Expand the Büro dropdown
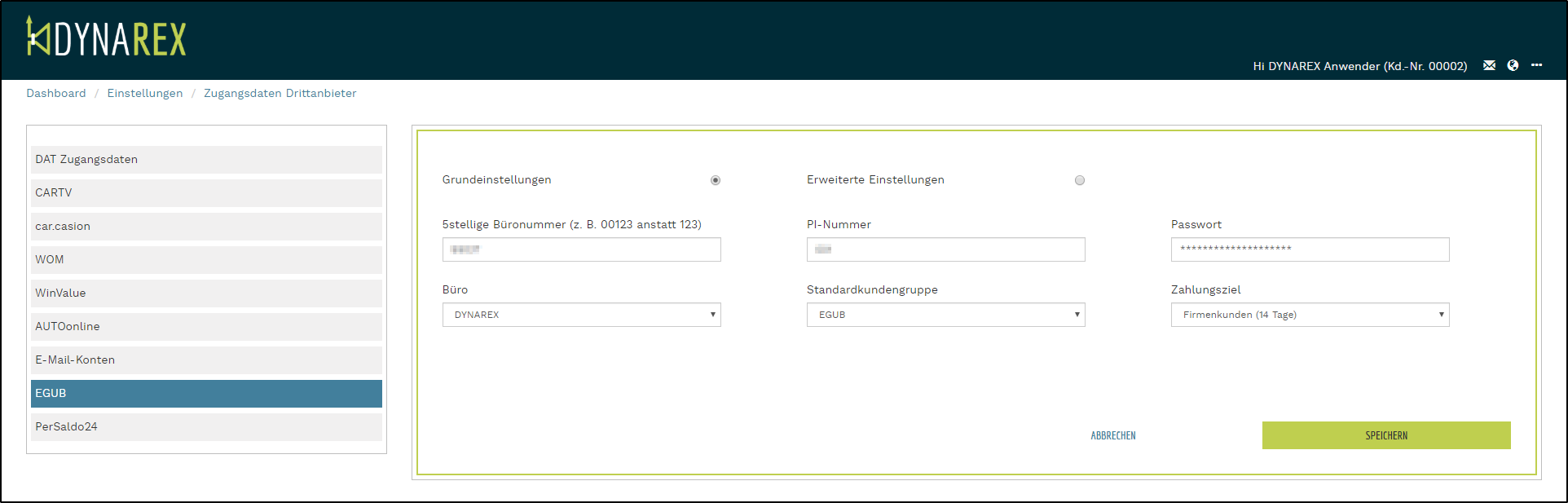Image resolution: width=1568 pixels, height=503 pixels. pyautogui.click(x=581, y=315)
